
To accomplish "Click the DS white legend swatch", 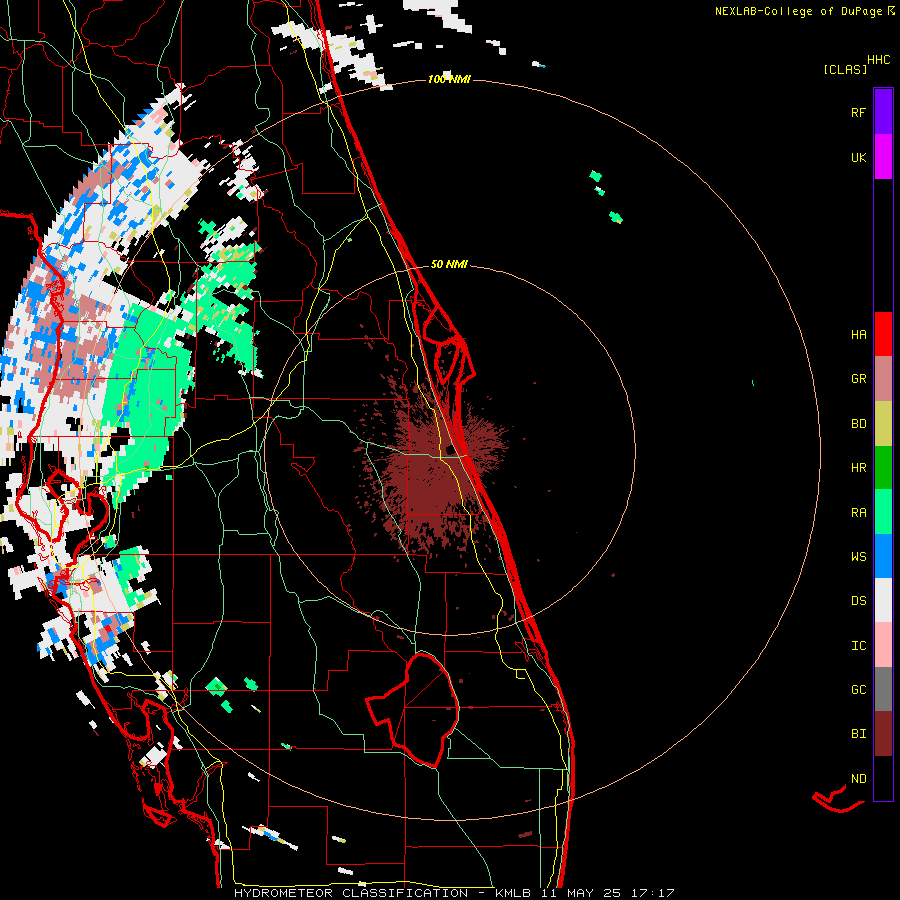I will point(883,601).
